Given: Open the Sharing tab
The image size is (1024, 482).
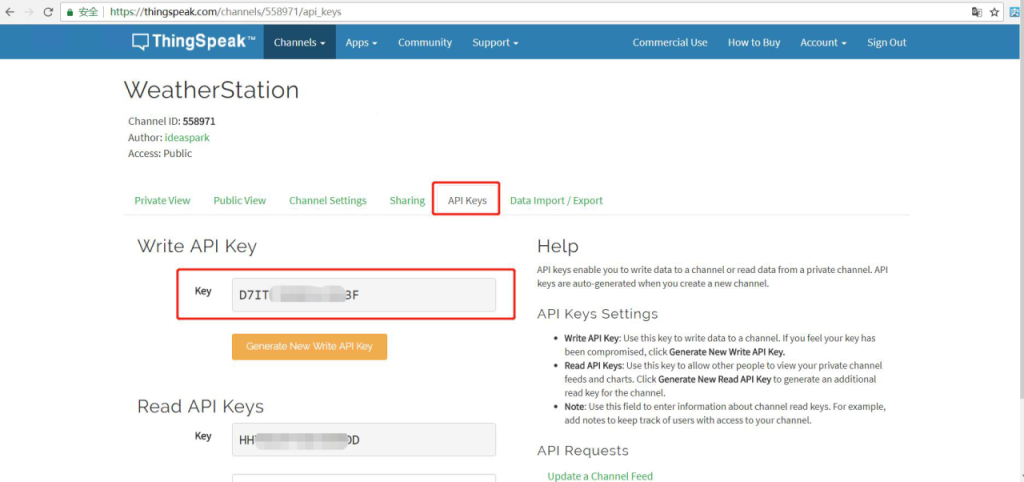Looking at the screenshot, I should pos(407,201).
